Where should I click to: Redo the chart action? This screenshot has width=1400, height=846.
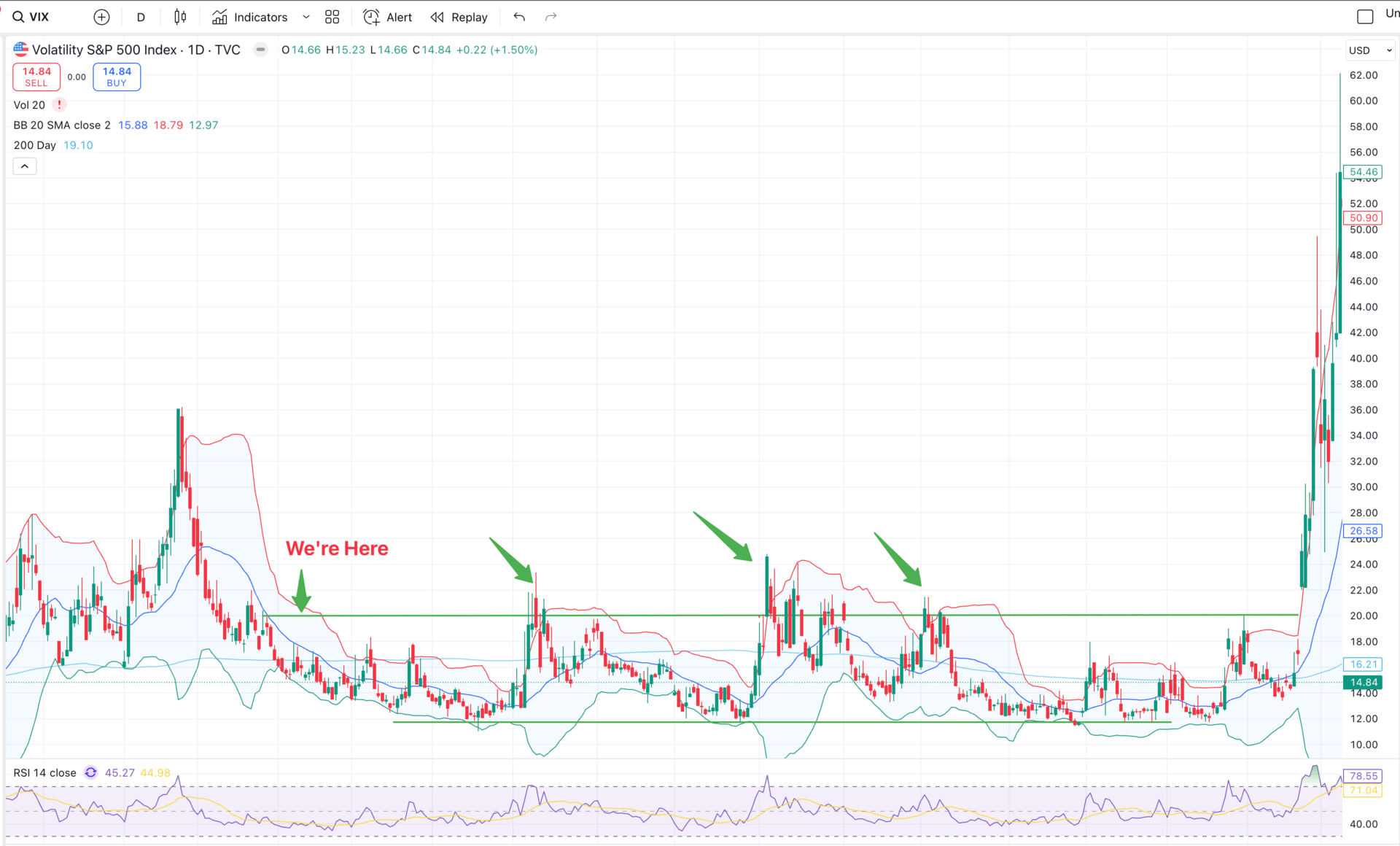[x=551, y=17]
